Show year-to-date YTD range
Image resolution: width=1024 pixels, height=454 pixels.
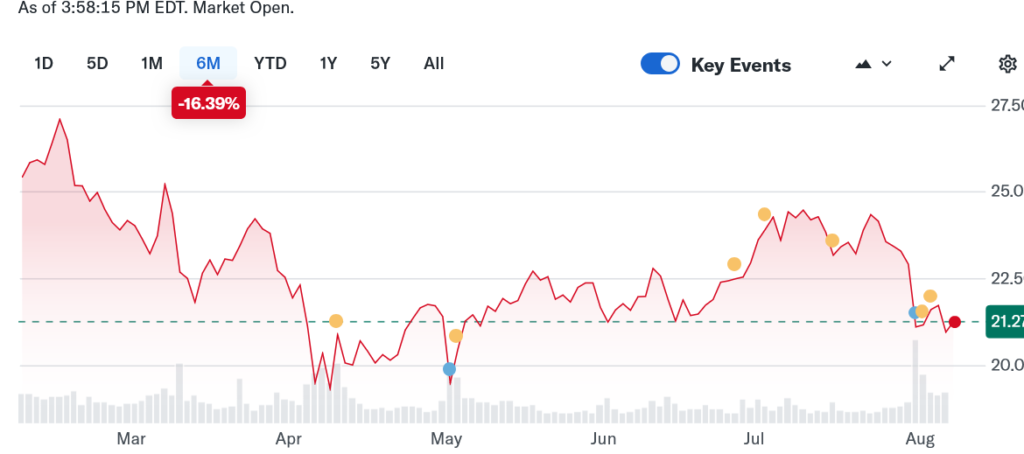(270, 64)
